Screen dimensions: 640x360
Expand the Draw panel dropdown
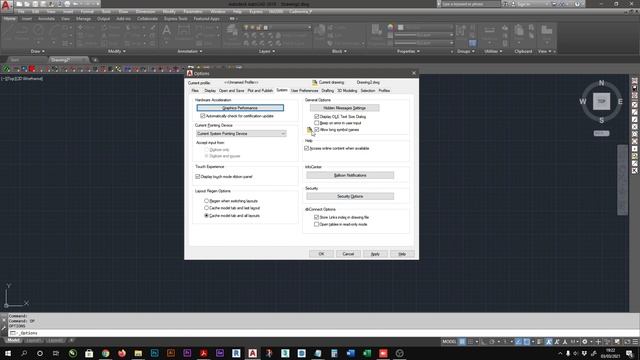pos(38,51)
